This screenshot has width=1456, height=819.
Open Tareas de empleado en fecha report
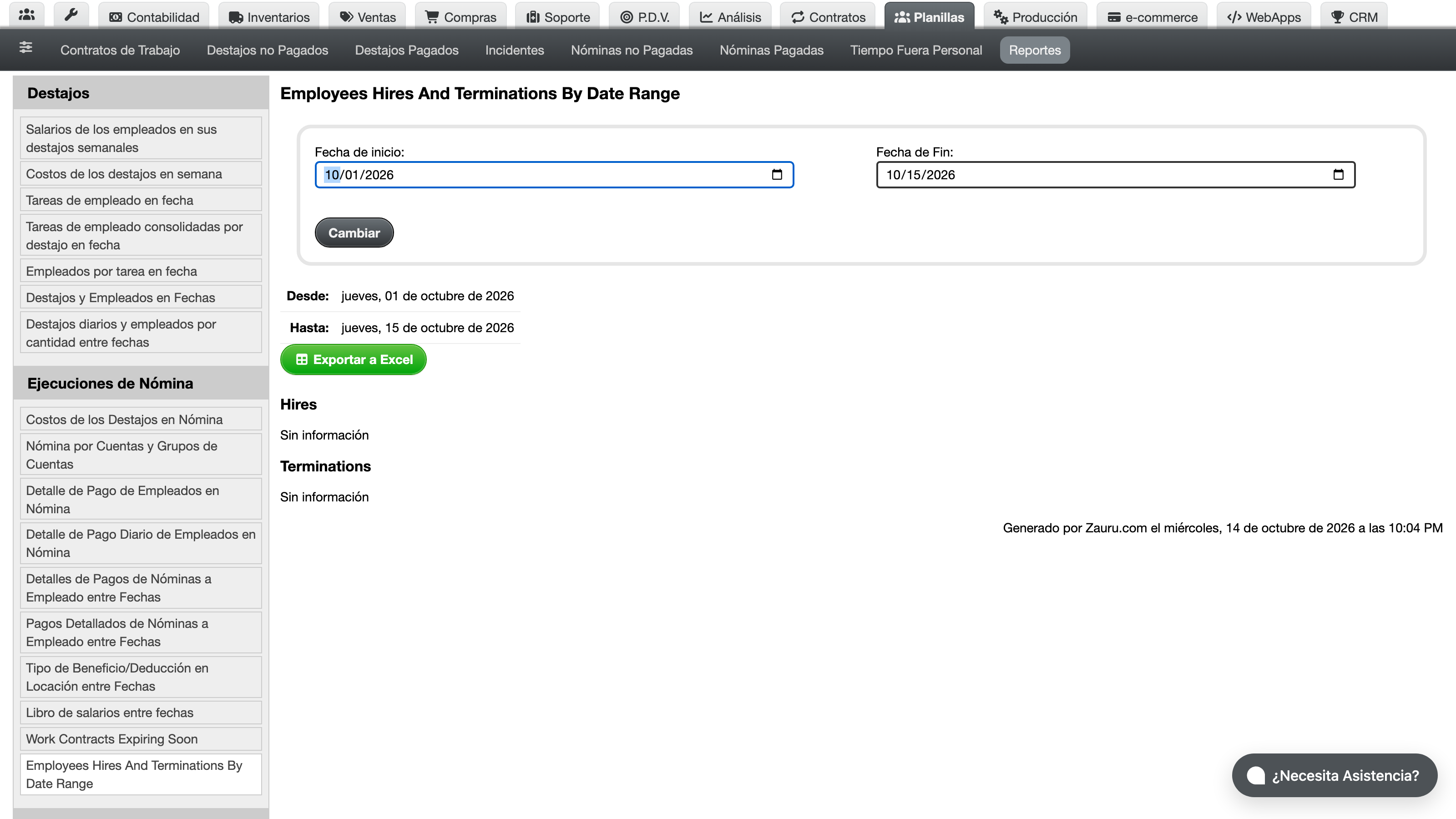click(141, 200)
